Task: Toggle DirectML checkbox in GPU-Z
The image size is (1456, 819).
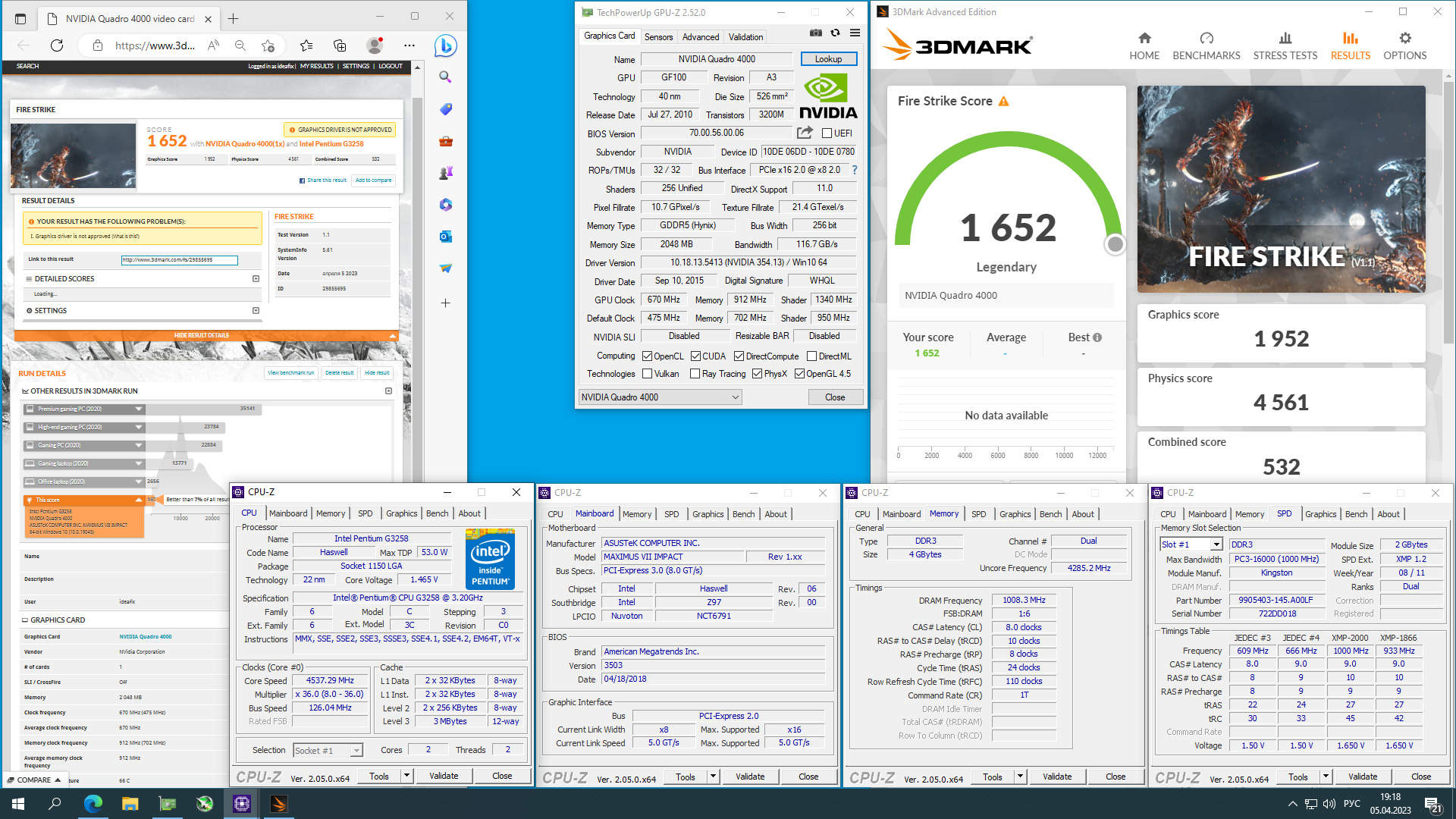Action: pos(811,356)
